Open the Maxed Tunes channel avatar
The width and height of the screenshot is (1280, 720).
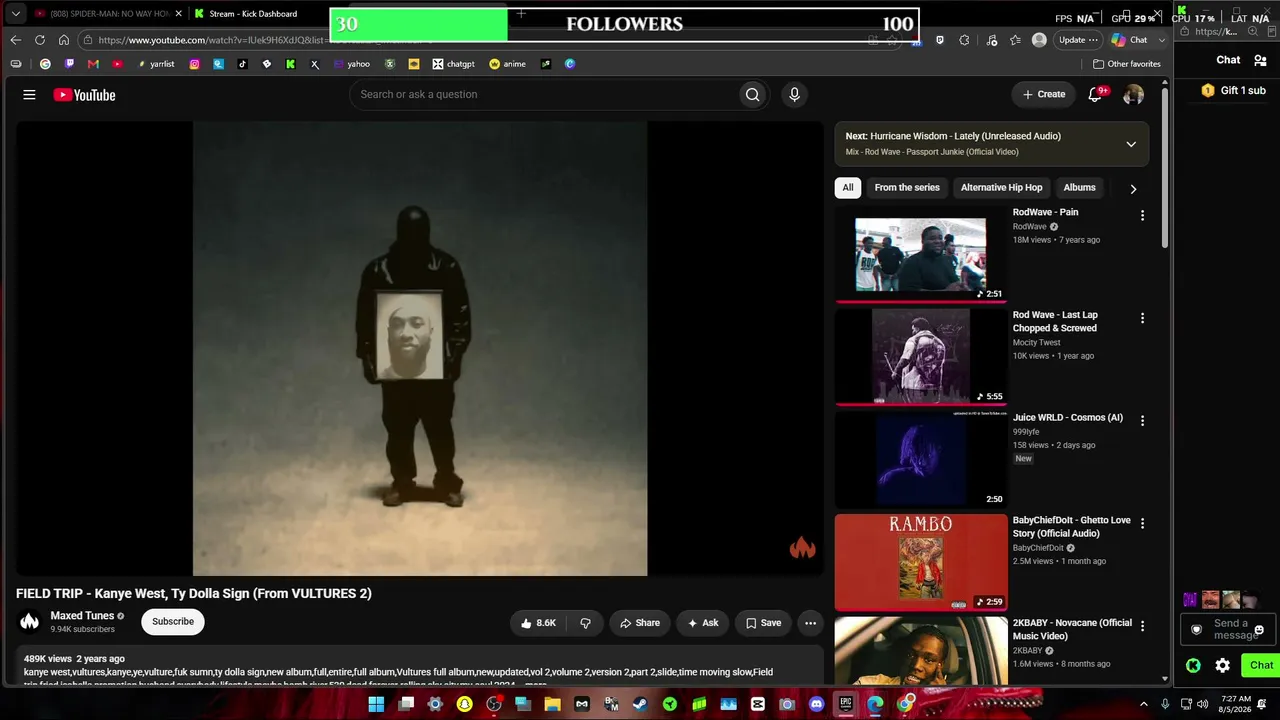pos(30,622)
